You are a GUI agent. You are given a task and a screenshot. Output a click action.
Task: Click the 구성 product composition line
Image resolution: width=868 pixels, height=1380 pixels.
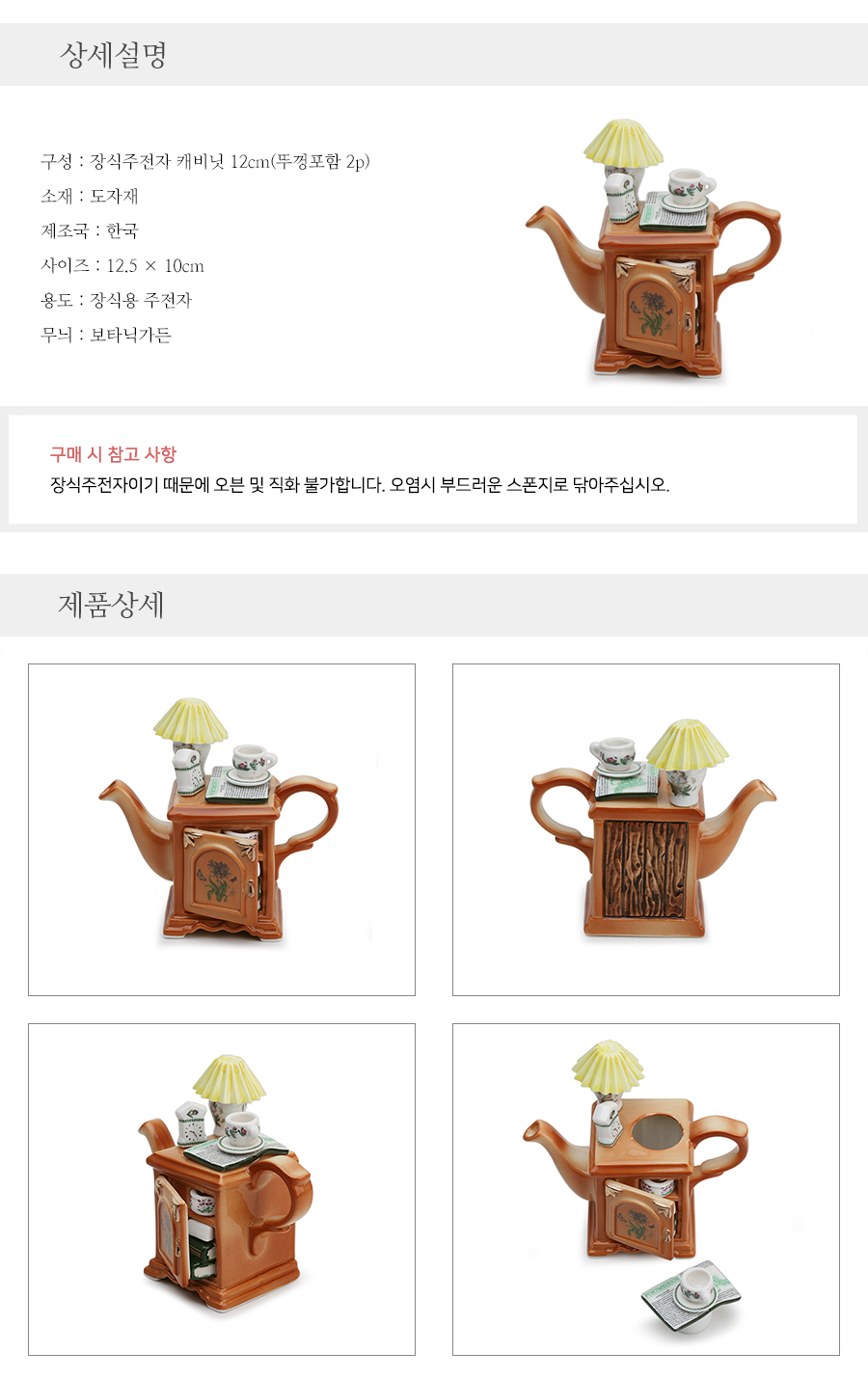pos(205,161)
